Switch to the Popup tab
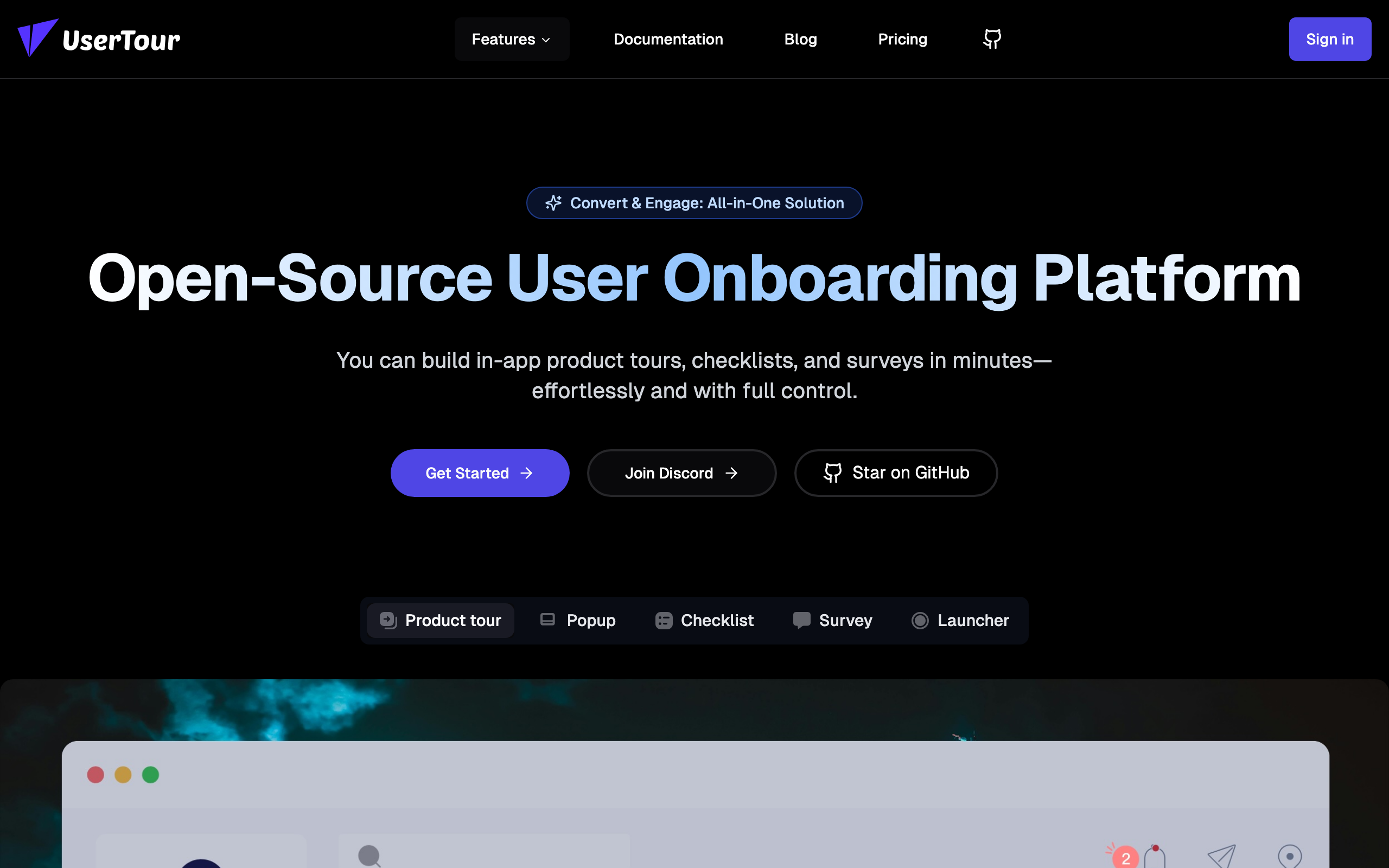Screen dimensions: 1389x868 (578, 620)
